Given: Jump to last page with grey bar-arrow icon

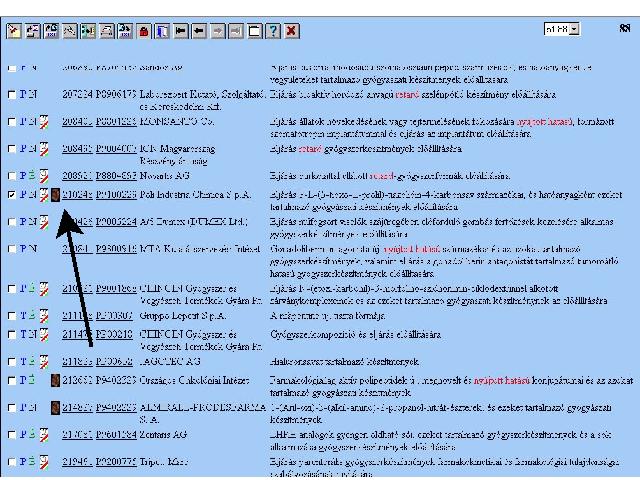Looking at the screenshot, I should [236, 31].
